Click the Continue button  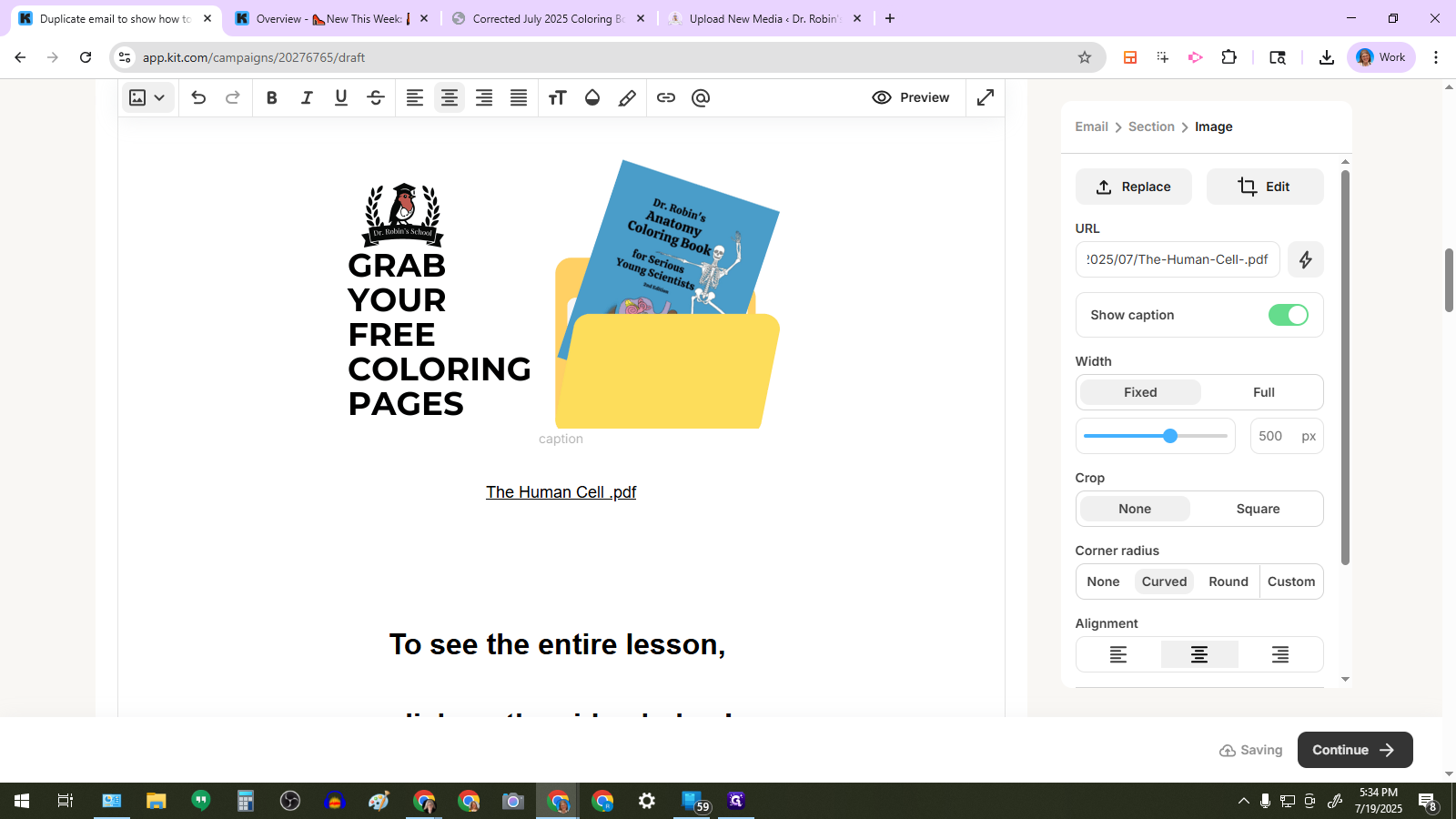[x=1354, y=750]
